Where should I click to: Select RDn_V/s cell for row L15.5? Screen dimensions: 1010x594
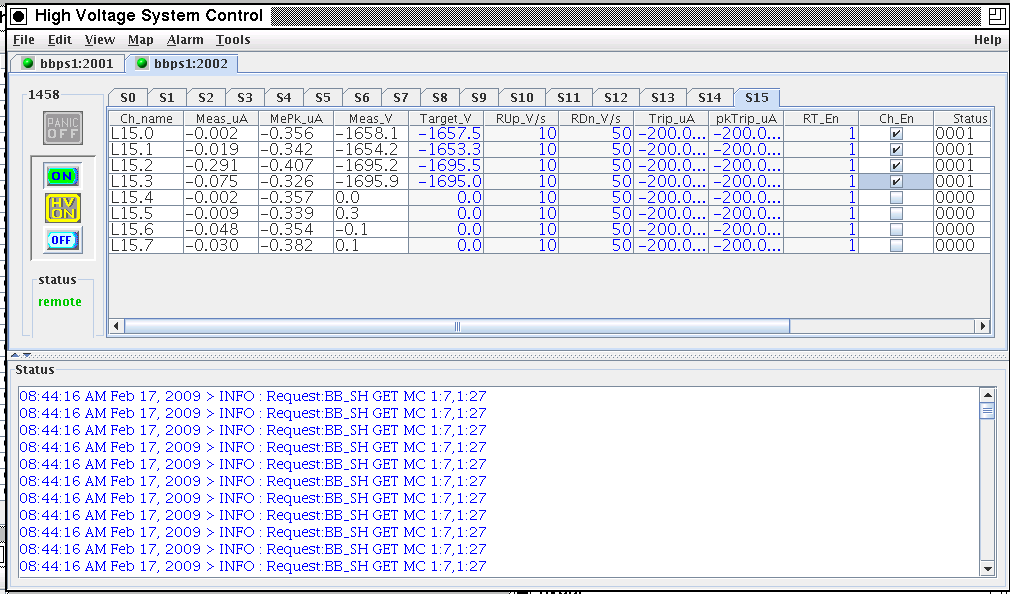596,213
